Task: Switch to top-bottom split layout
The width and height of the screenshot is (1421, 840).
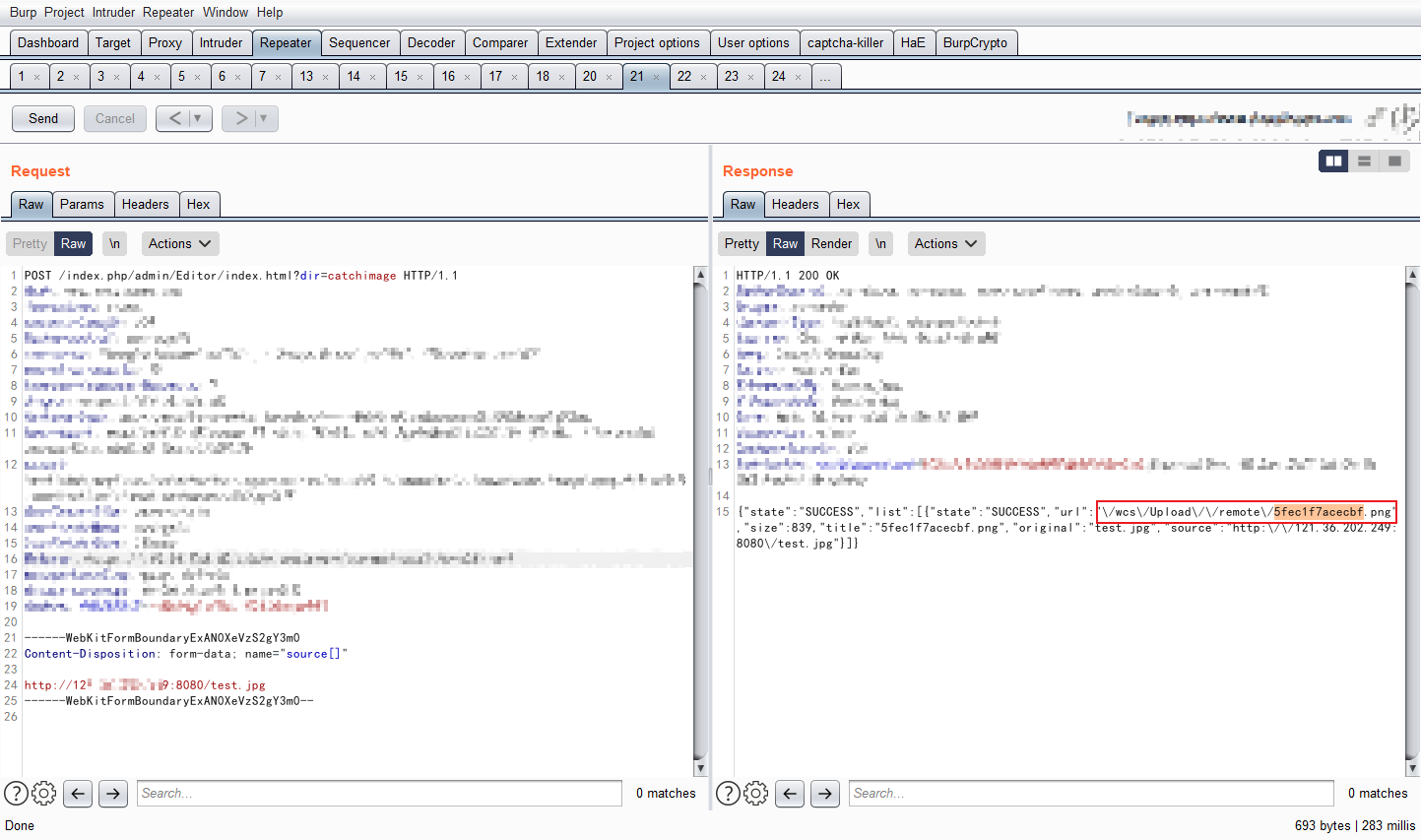Action: click(x=1365, y=161)
